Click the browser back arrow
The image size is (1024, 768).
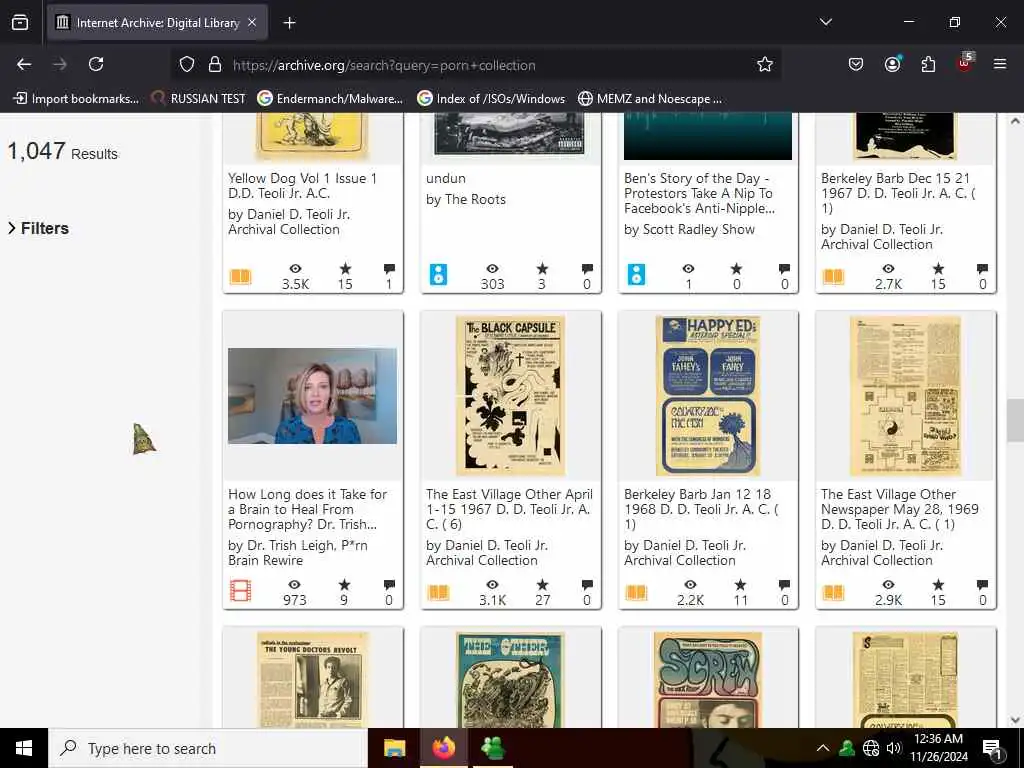pyautogui.click(x=24, y=64)
